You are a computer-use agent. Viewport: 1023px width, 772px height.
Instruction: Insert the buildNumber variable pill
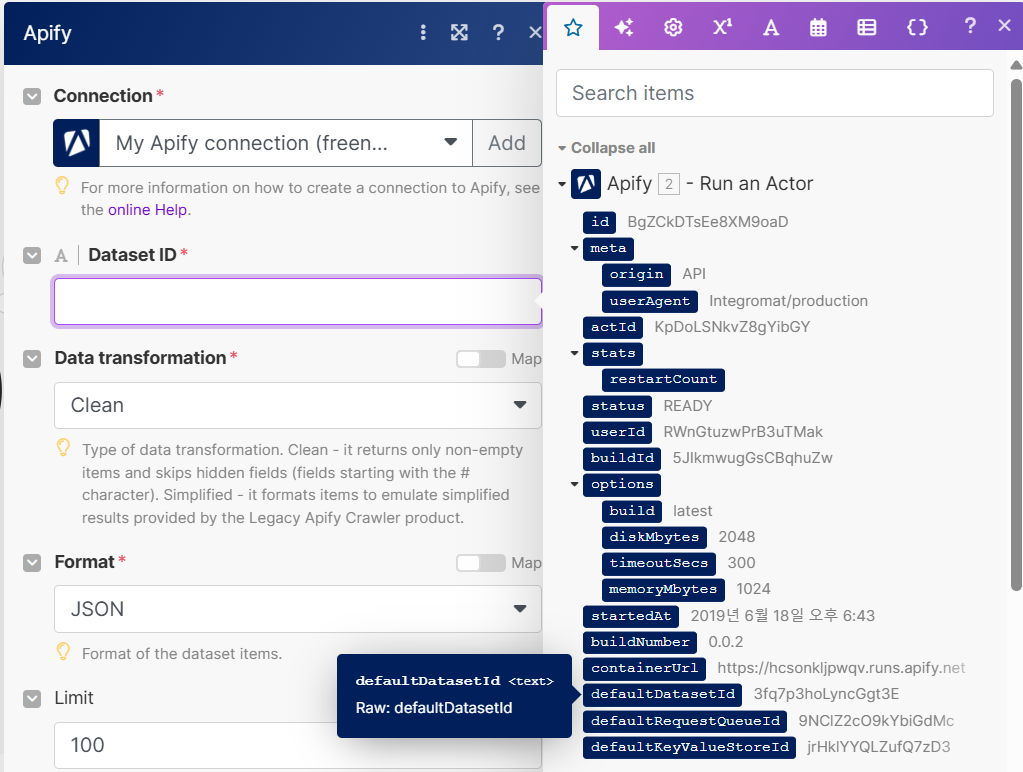click(x=640, y=643)
